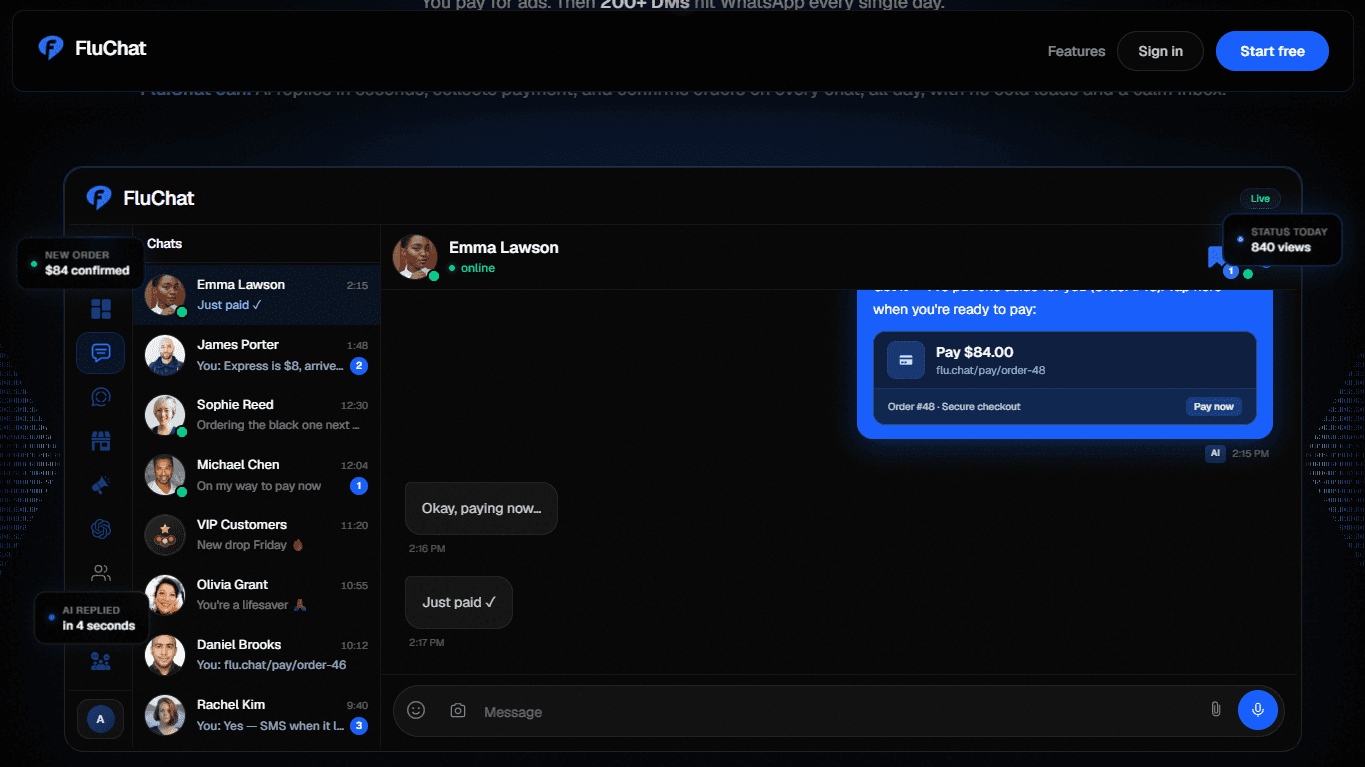Click the FluChat logo inside the app window
Viewport: 1365px width, 767px height.
140,198
